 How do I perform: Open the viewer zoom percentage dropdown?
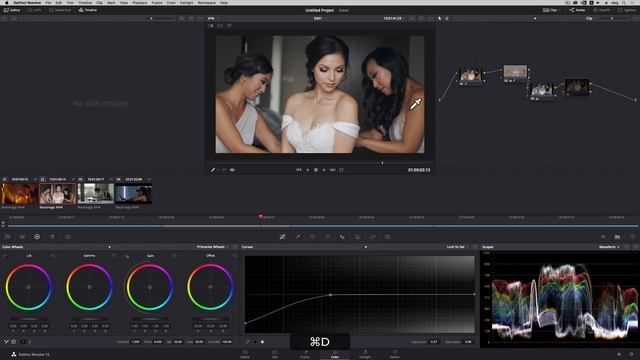(x=211, y=18)
